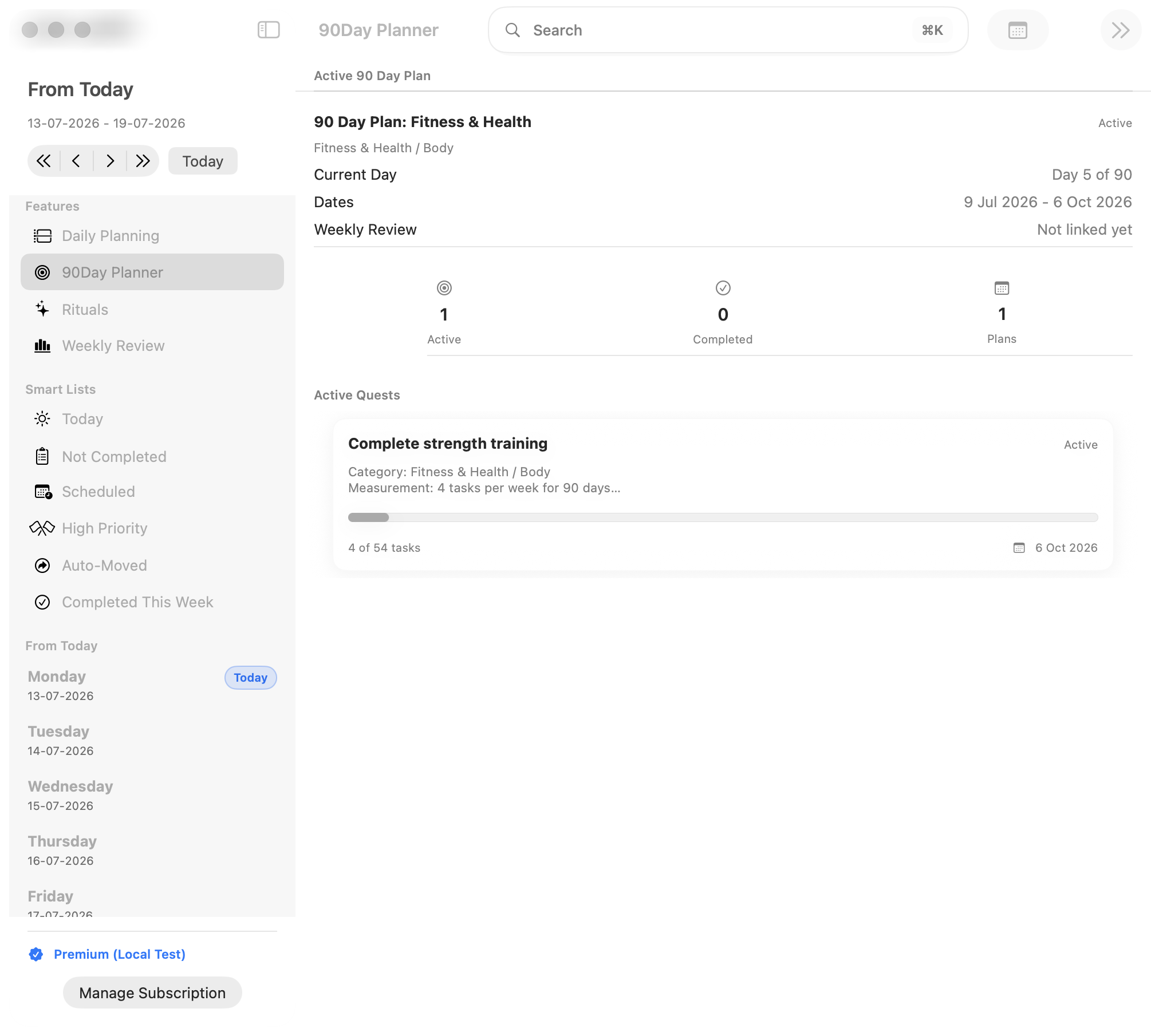This screenshot has width=1151, height=1036.
Task: Jump forward with the double-right arrows
Action: click(143, 161)
